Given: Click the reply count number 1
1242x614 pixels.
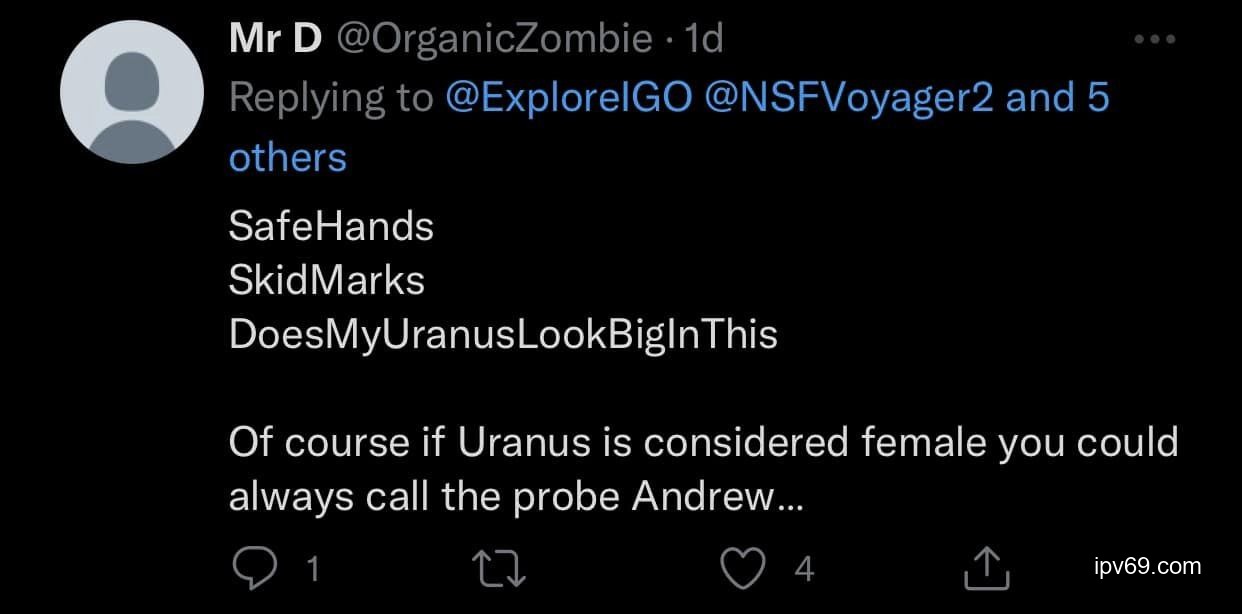Looking at the screenshot, I should [312, 570].
